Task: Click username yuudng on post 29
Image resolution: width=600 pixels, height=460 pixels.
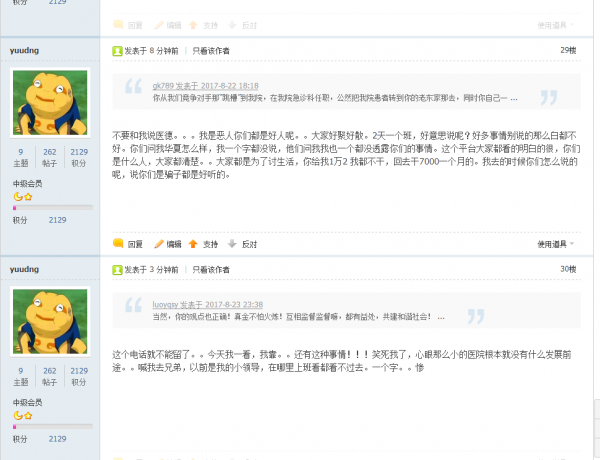Action: pos(24,50)
